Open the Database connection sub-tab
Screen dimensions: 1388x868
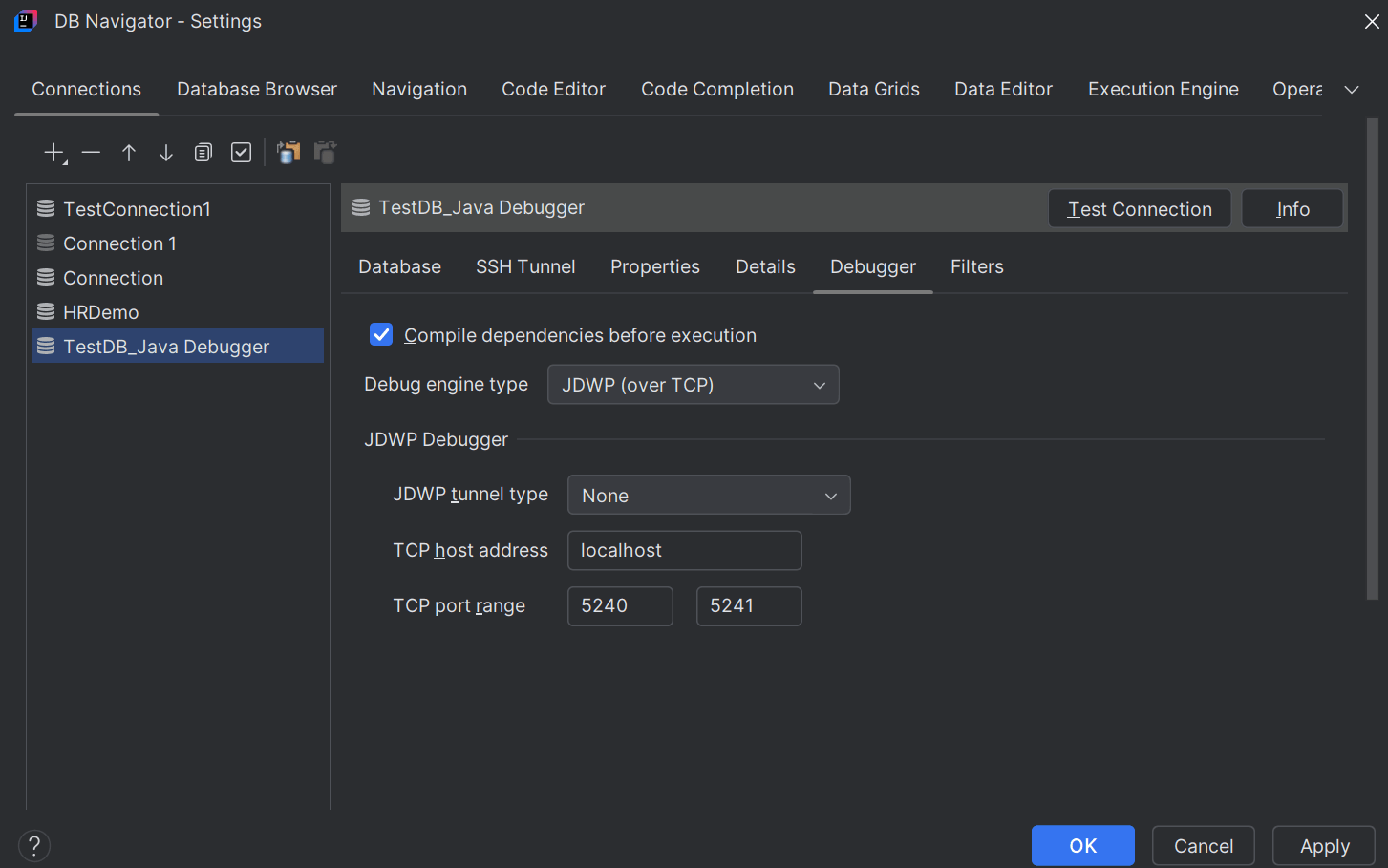(x=399, y=266)
